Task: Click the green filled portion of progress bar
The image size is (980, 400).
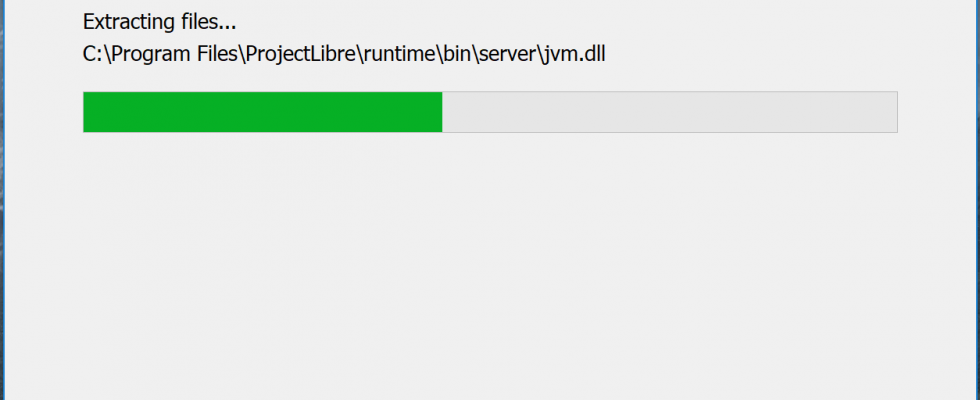Action: (x=262, y=112)
